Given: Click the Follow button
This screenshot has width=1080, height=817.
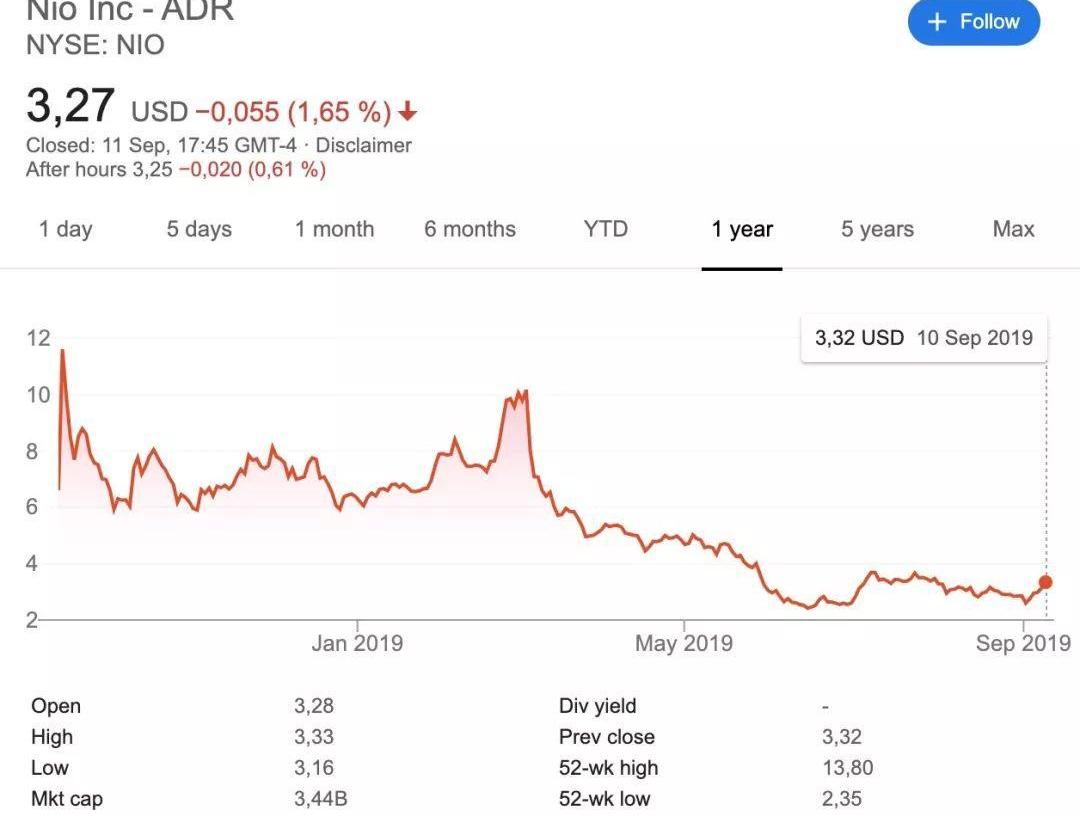Looking at the screenshot, I should pos(973,21).
